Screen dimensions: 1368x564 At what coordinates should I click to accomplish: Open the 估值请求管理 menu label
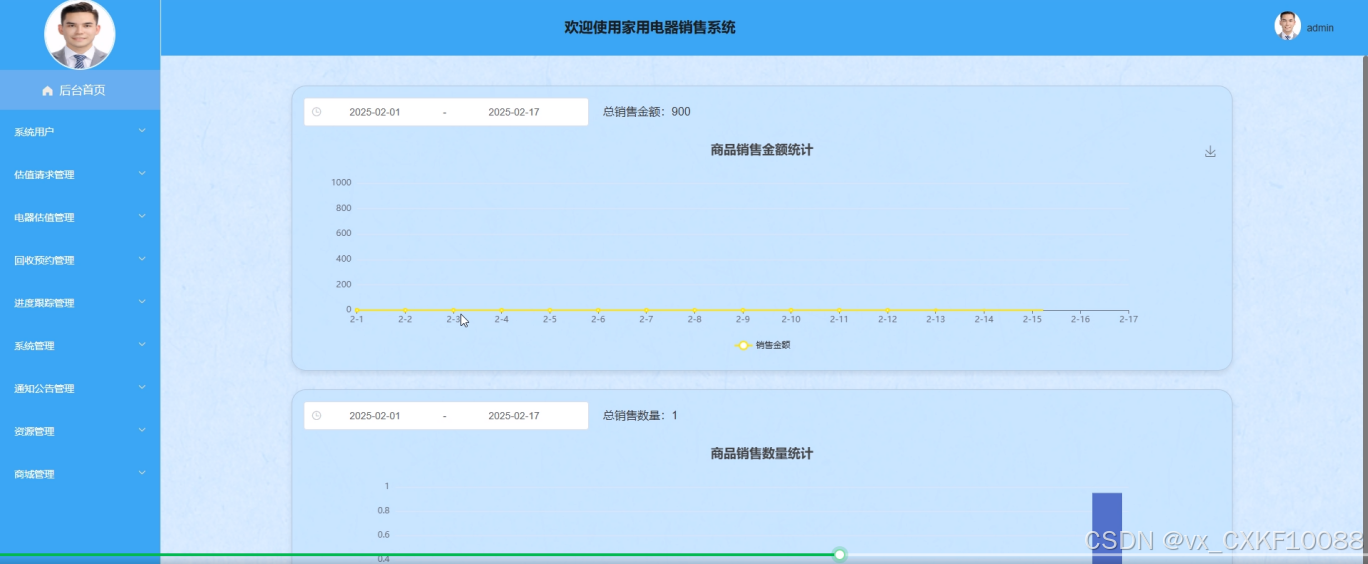pyautogui.click(x=44, y=175)
